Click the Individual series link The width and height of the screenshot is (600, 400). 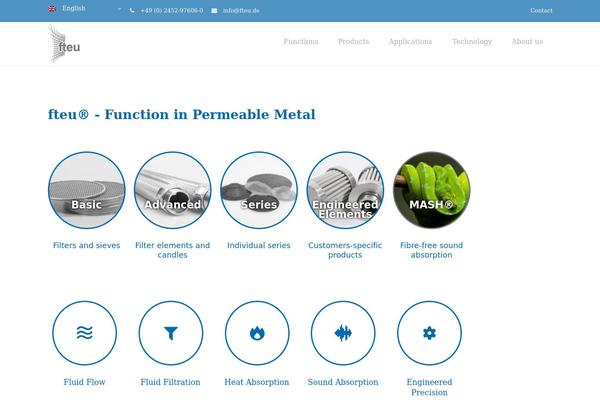coord(259,245)
